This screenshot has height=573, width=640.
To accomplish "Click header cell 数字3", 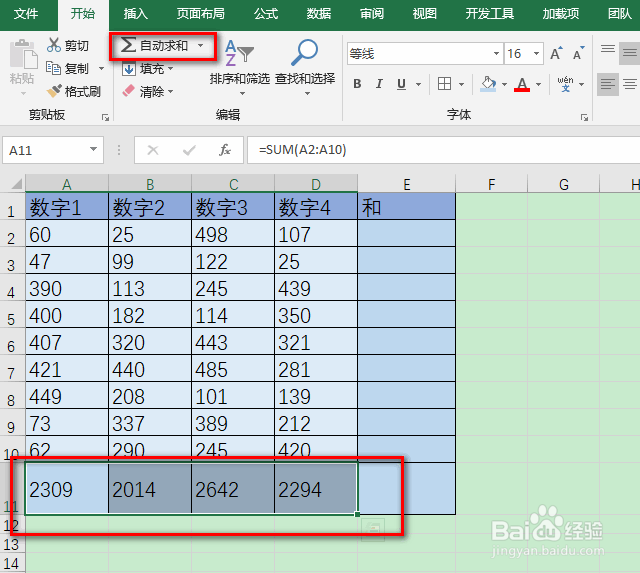I will point(233,207).
